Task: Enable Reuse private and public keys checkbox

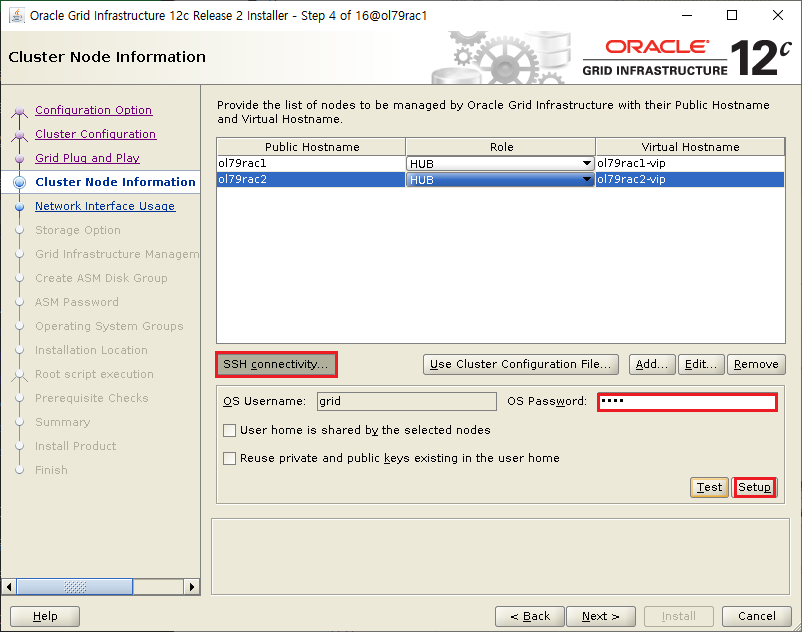Action: (230, 458)
